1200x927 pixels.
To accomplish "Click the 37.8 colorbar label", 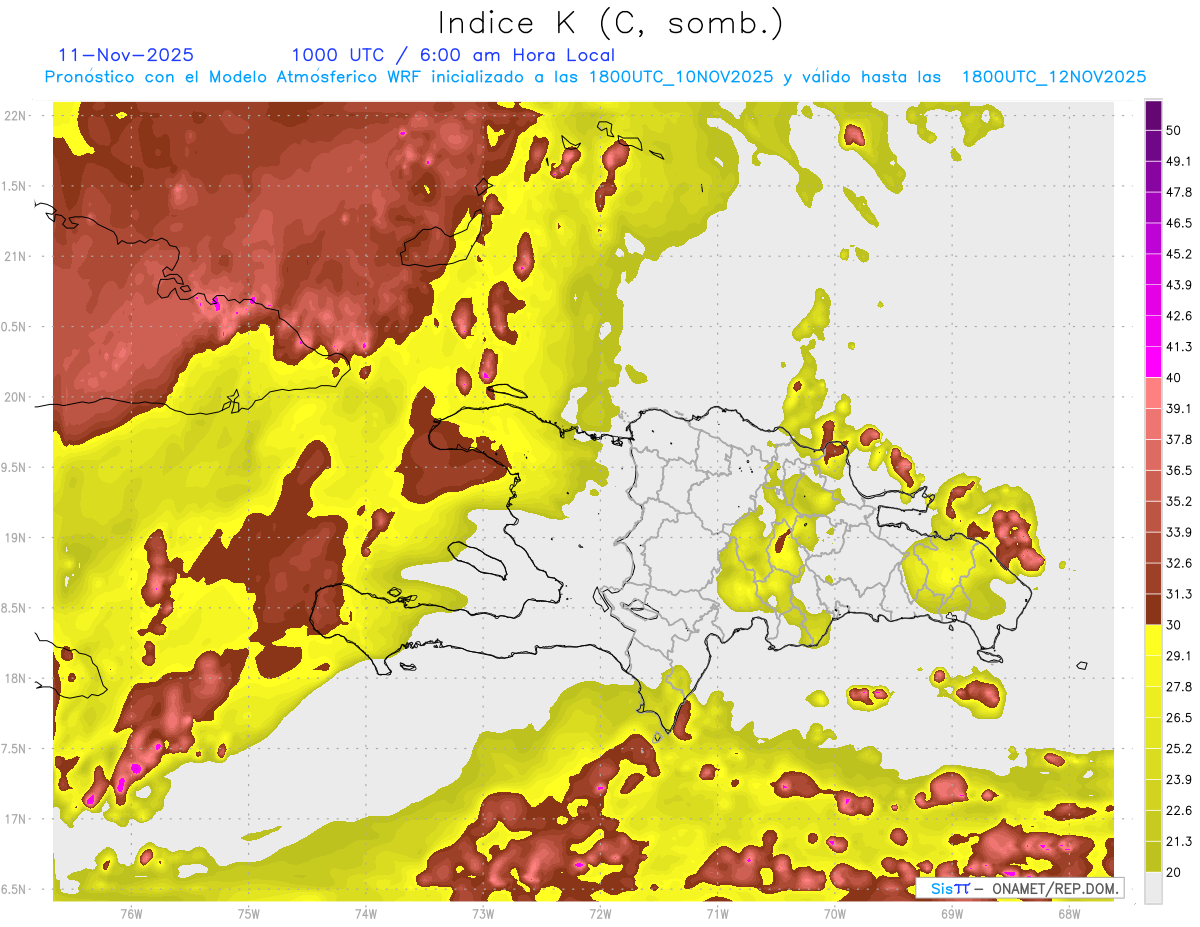I will click(1179, 440).
